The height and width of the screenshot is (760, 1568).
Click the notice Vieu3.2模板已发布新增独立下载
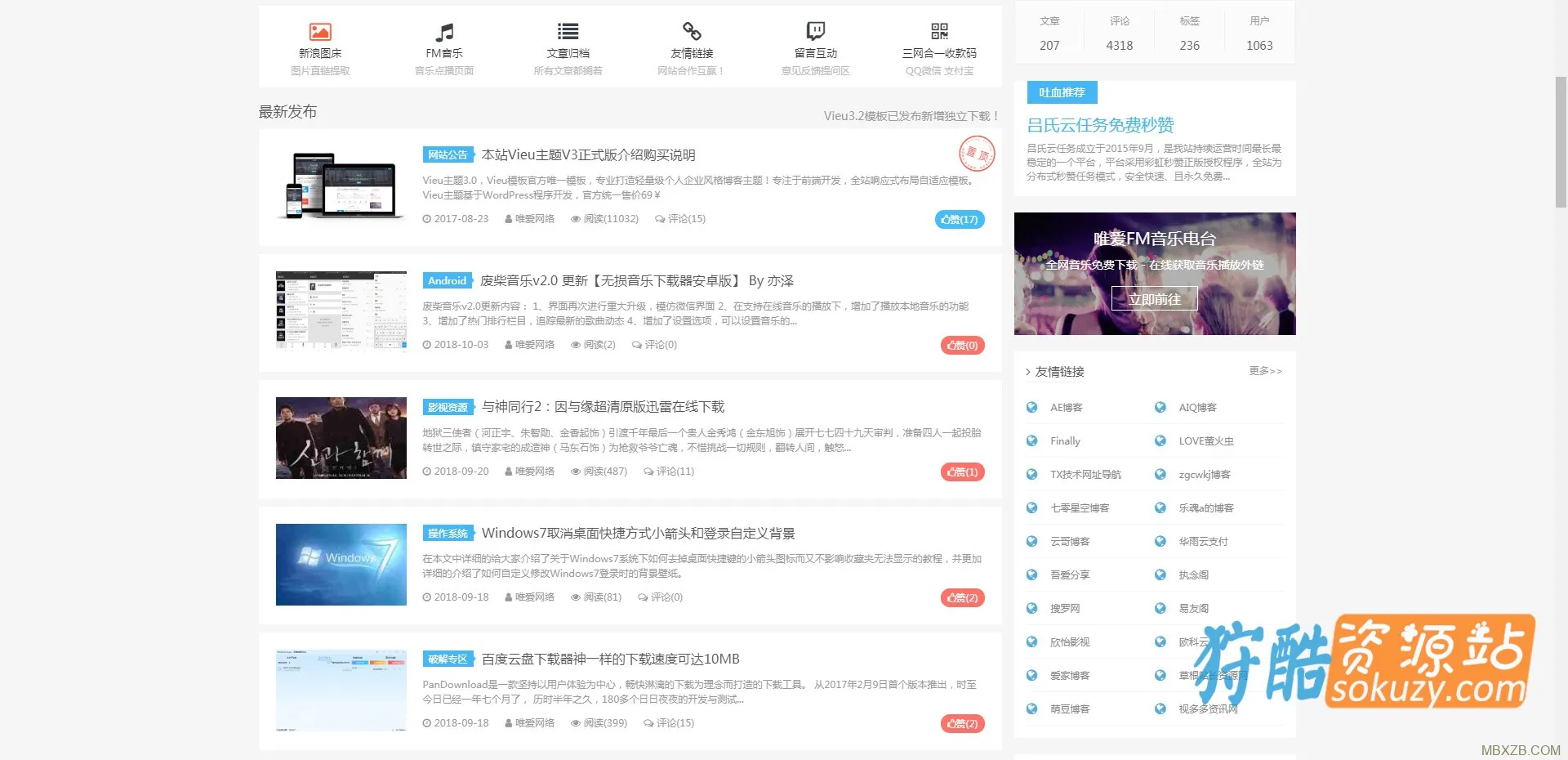[911, 116]
